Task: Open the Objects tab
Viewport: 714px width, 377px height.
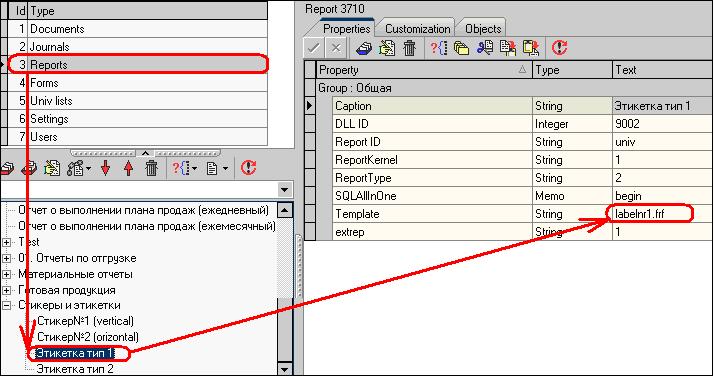Action: 483,29
